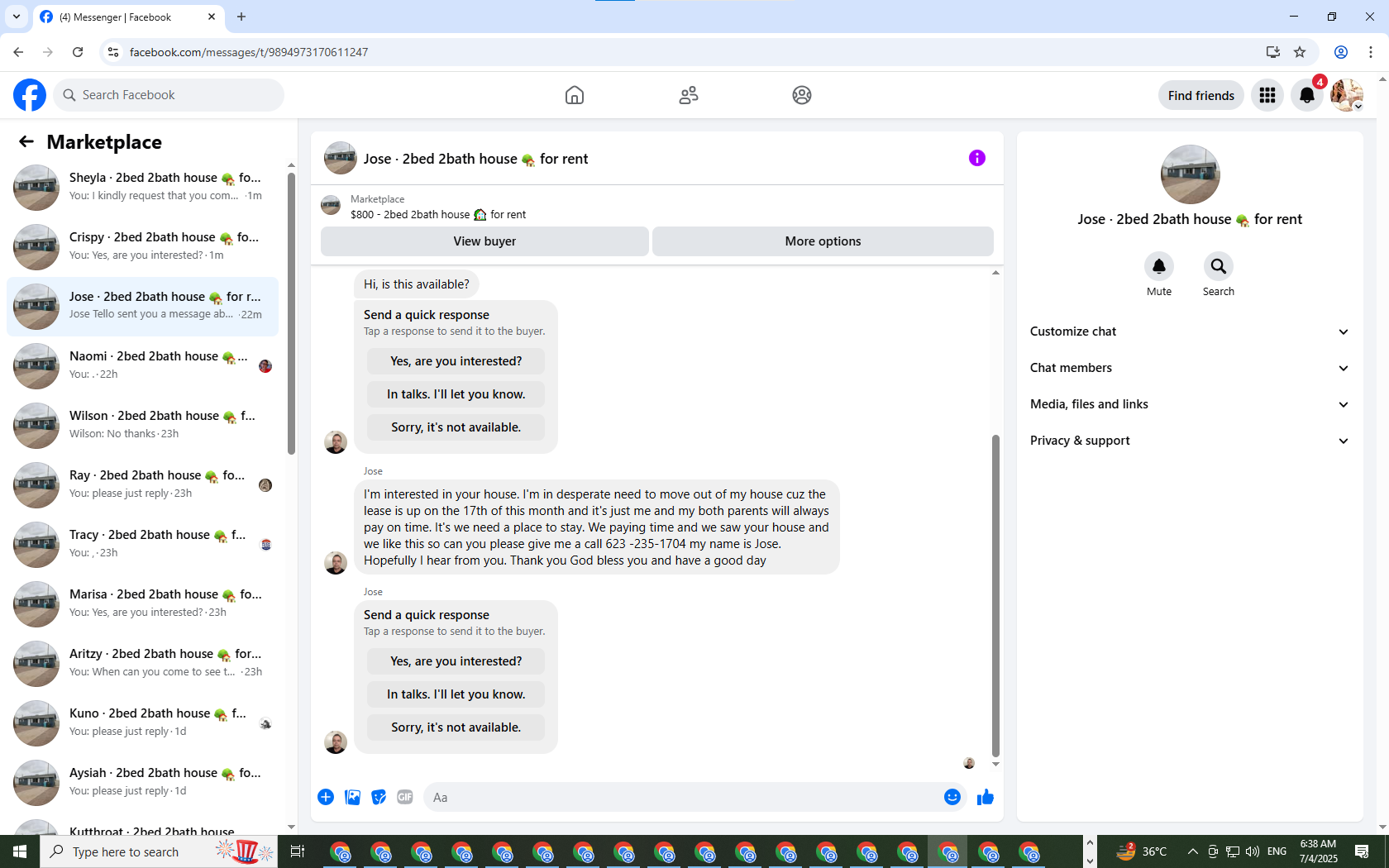The height and width of the screenshot is (868, 1389).
Task: Go back using the Marketplace back arrow
Action: 26,142
